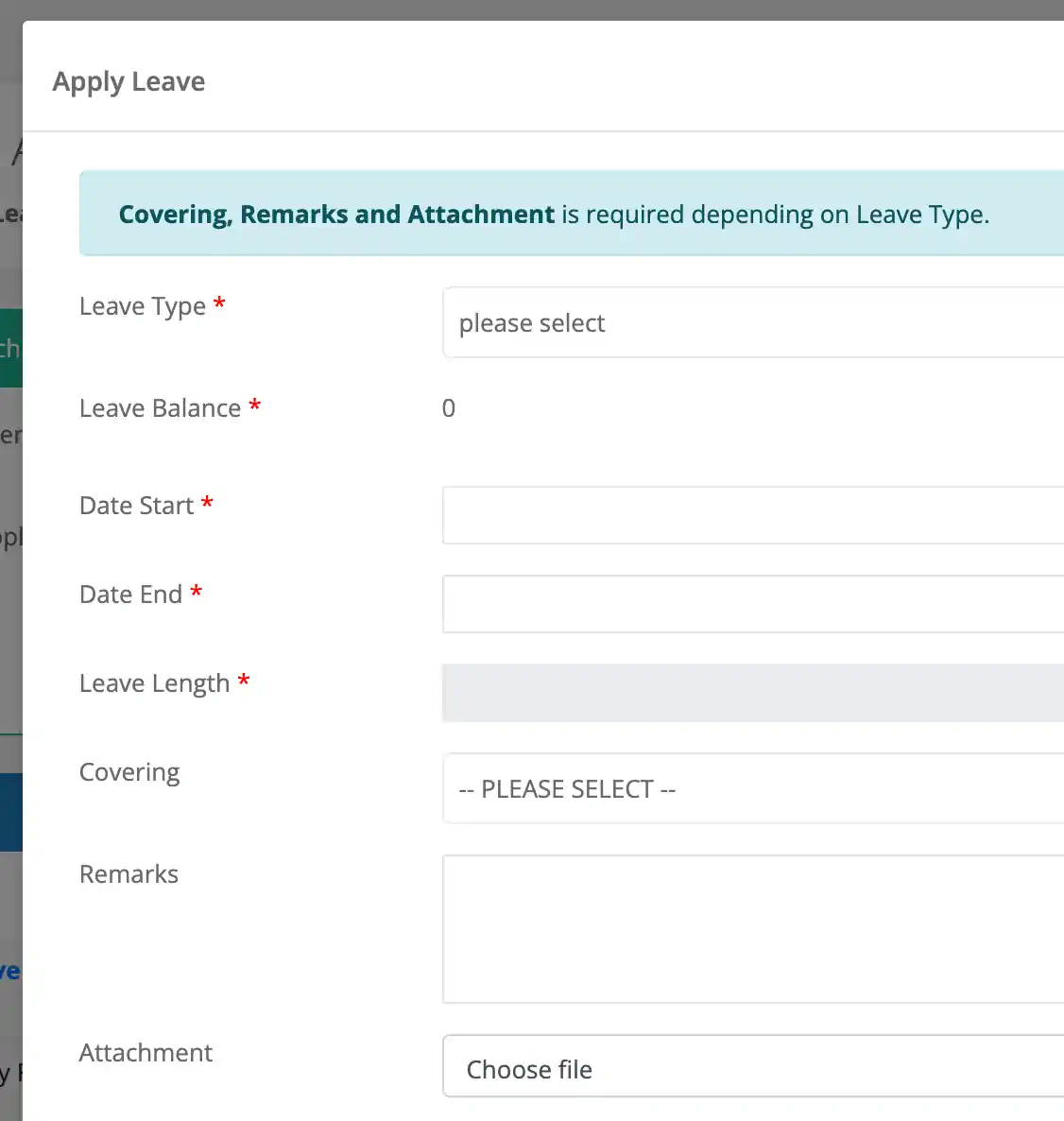Viewport: 1064px width, 1121px height.
Task: Click the Date Start input field
Action: click(752, 516)
